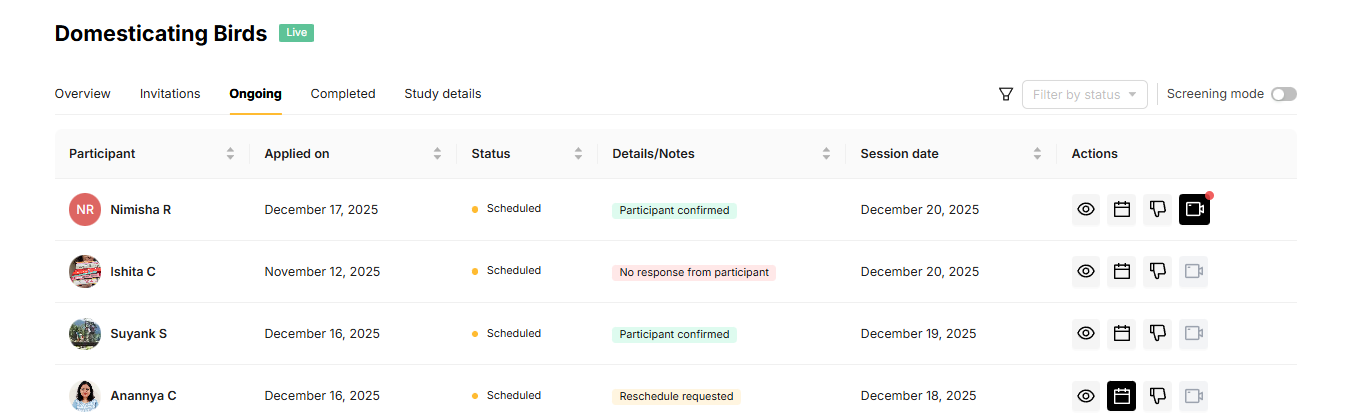Click the Study details tab

tap(443, 94)
